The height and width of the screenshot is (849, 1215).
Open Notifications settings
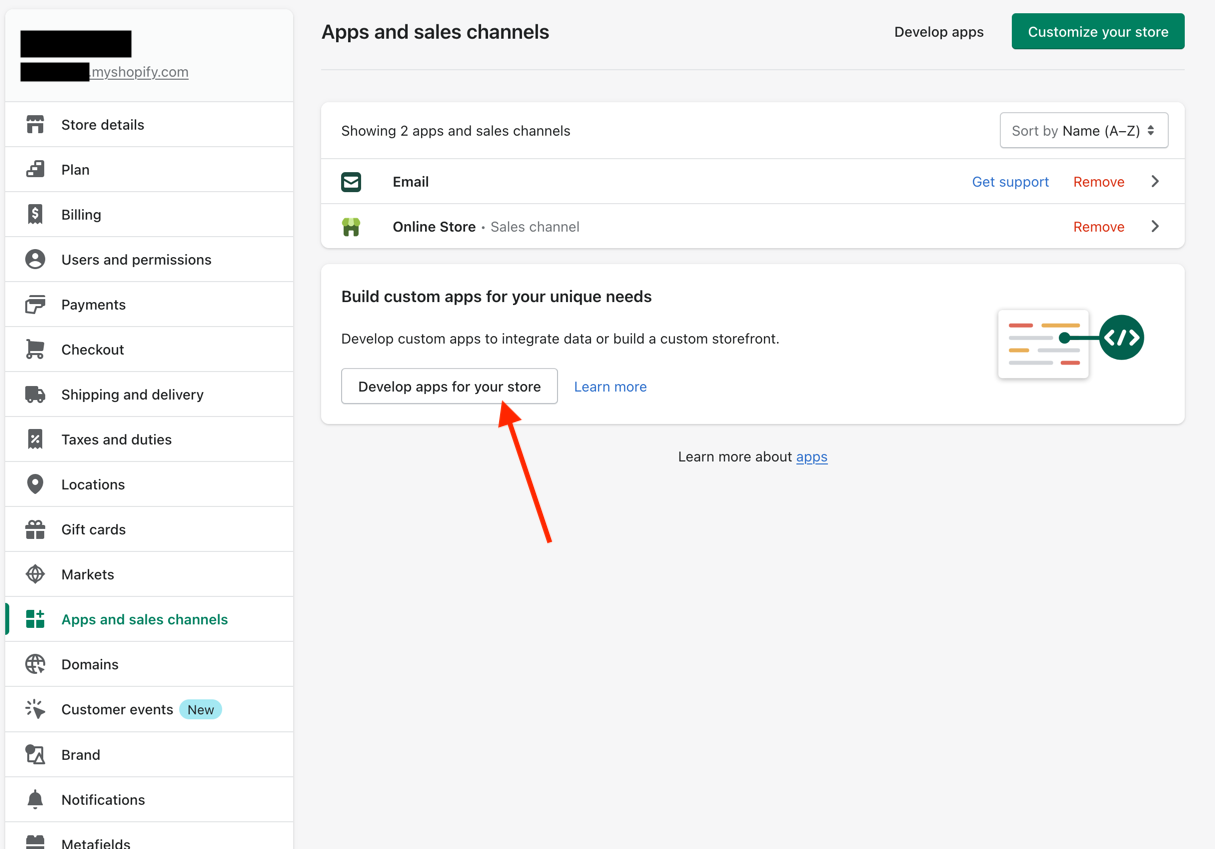[150, 800]
